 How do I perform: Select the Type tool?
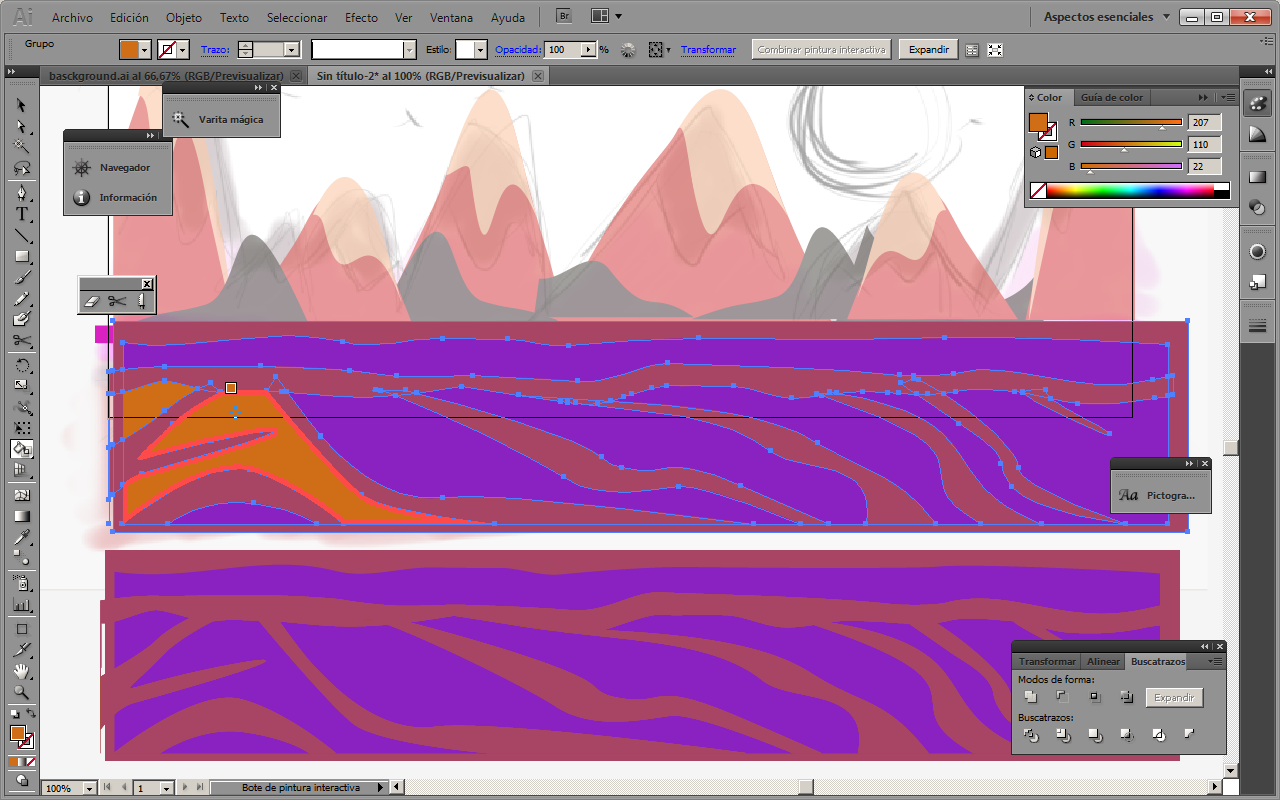(x=21, y=214)
